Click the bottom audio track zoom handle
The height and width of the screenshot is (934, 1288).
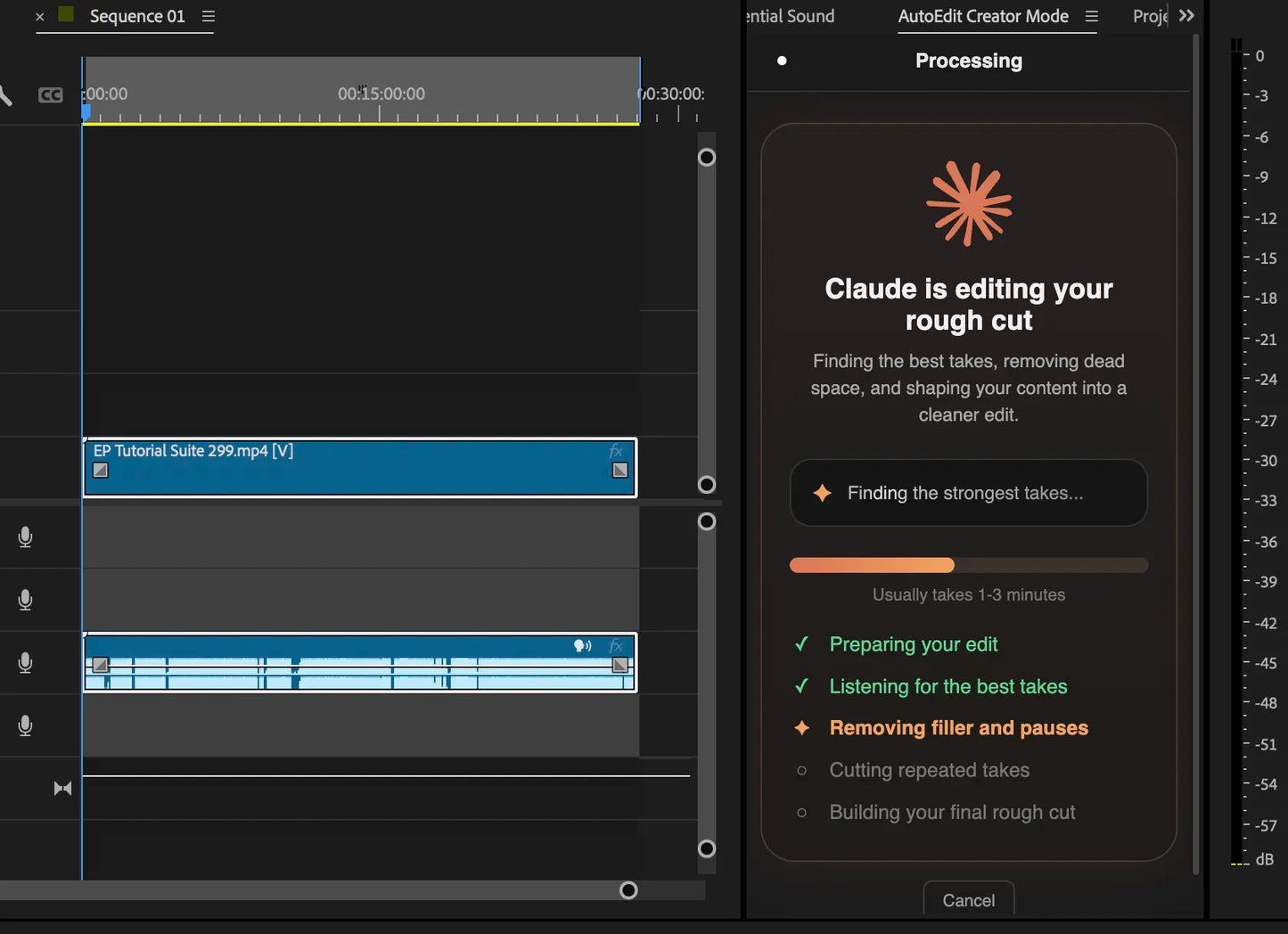click(x=707, y=848)
